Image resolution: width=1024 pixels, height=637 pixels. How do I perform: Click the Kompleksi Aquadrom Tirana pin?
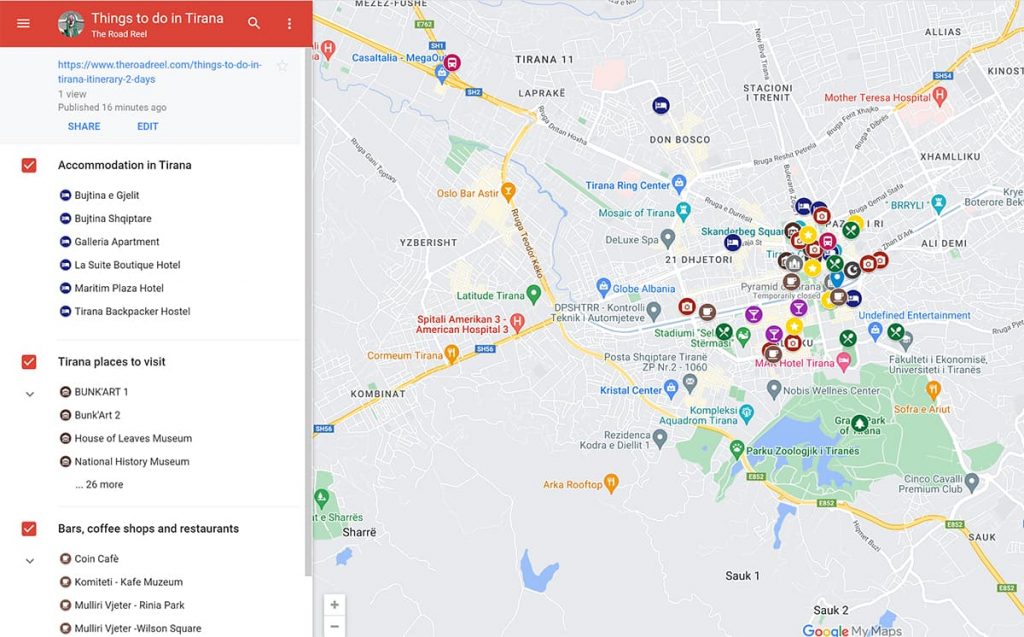[x=747, y=412]
